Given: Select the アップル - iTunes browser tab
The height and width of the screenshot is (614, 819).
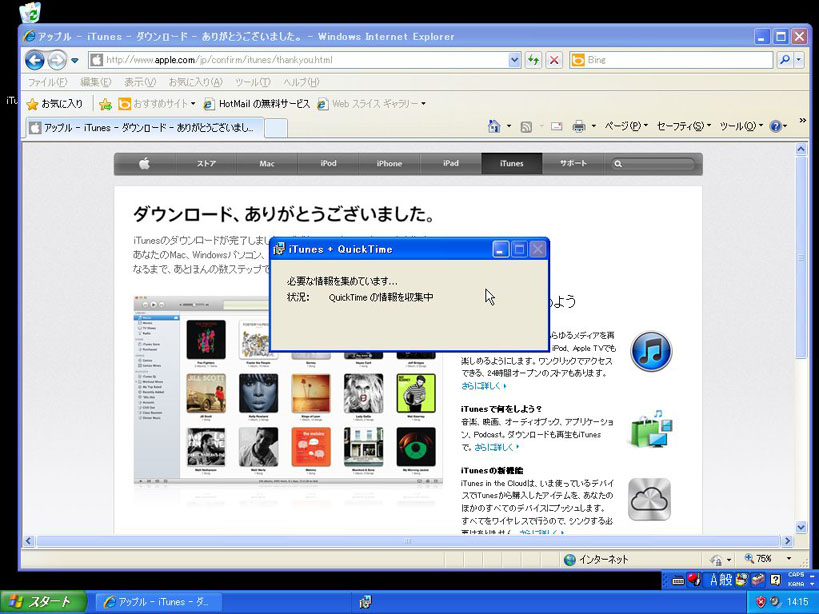Looking at the screenshot, I should coord(143,127).
